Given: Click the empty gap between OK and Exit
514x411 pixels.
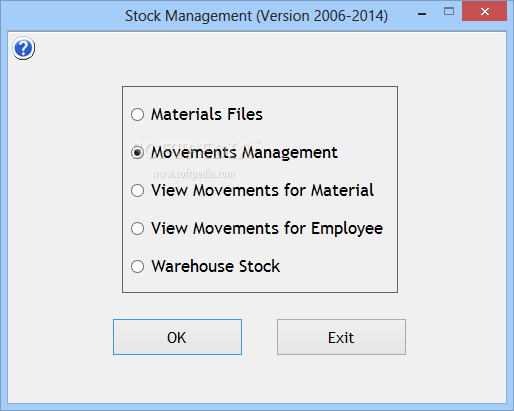Looking at the screenshot, I should (259, 337).
